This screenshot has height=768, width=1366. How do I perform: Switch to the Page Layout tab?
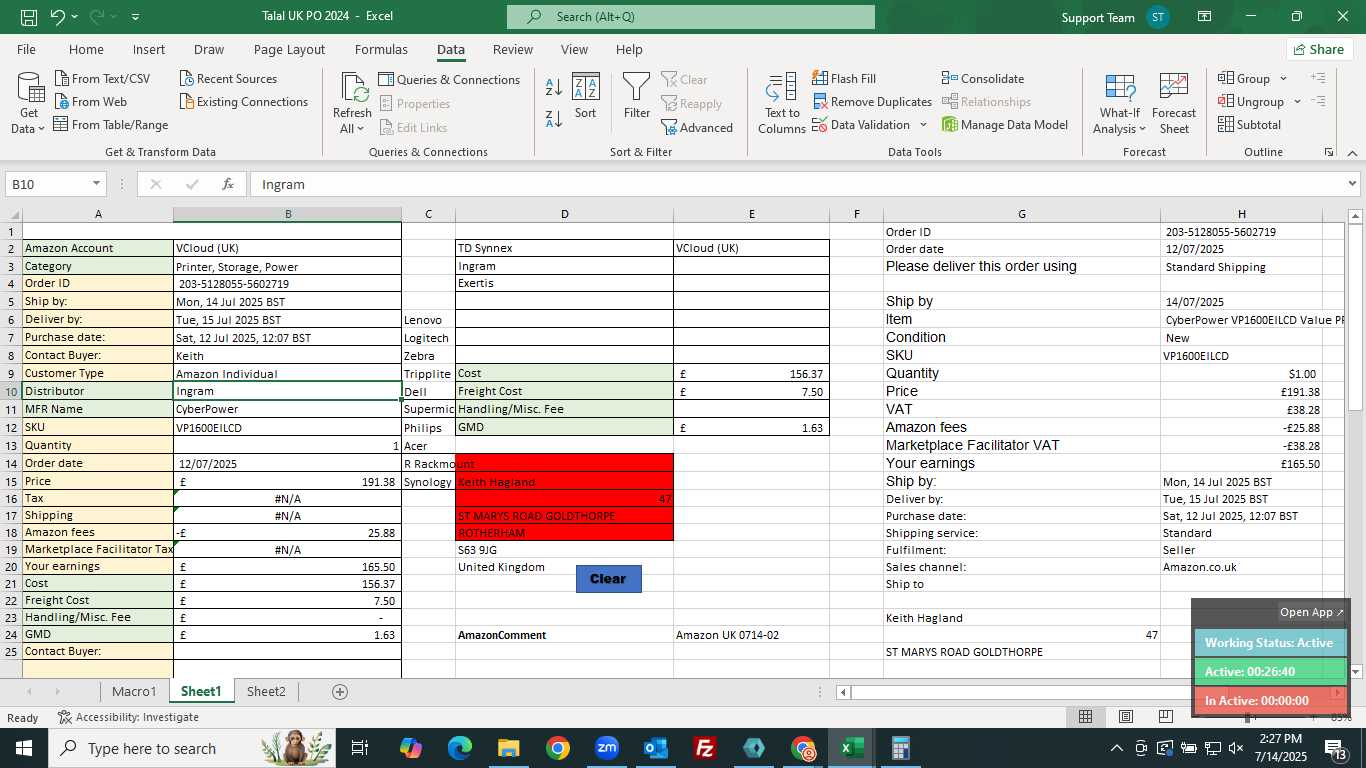pos(289,49)
